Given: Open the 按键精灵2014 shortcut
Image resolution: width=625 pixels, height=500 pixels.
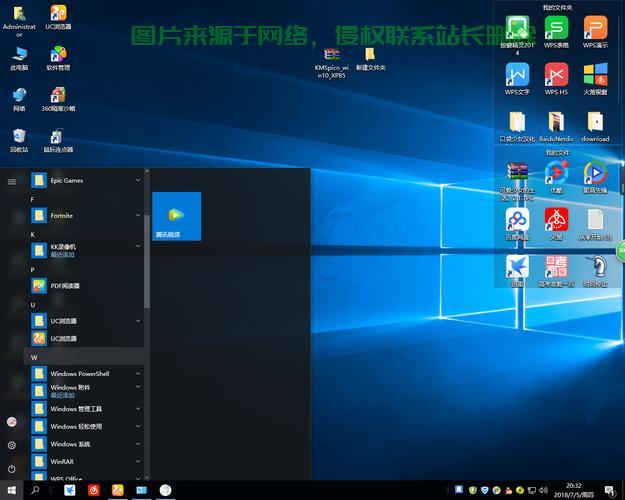Looking at the screenshot, I should coord(517,35).
